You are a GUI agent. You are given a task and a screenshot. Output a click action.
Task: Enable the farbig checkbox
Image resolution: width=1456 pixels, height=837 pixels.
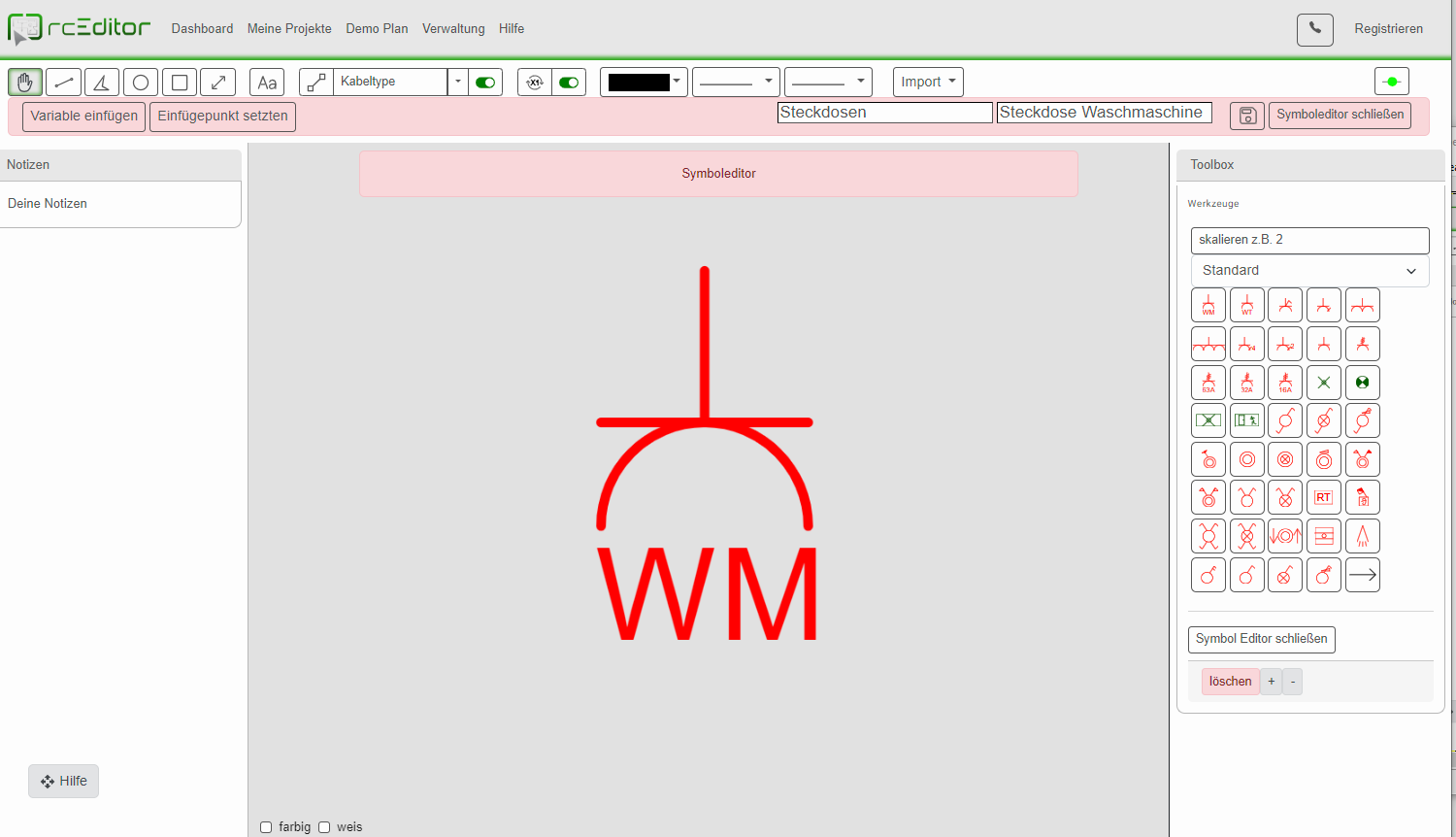point(266,826)
